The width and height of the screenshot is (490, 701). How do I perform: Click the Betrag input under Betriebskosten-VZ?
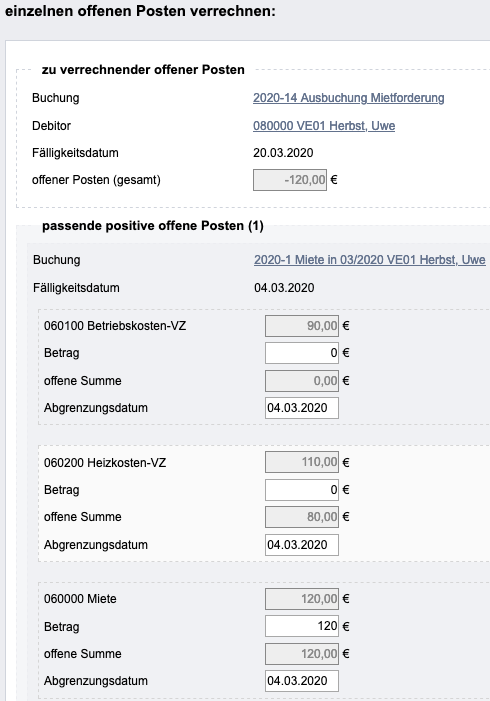tap(302, 353)
